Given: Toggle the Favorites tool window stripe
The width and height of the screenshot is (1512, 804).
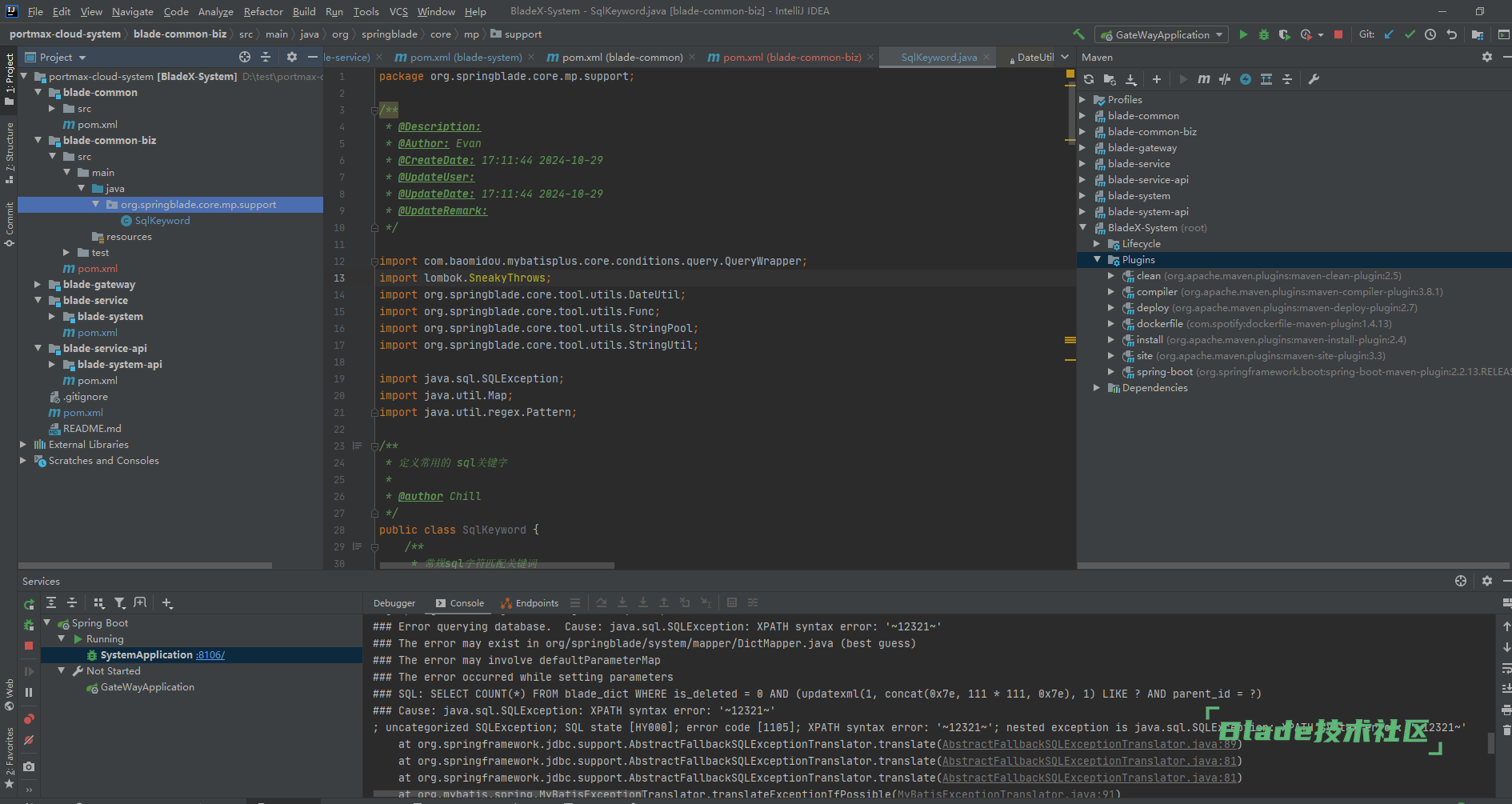Looking at the screenshot, I should [9, 758].
